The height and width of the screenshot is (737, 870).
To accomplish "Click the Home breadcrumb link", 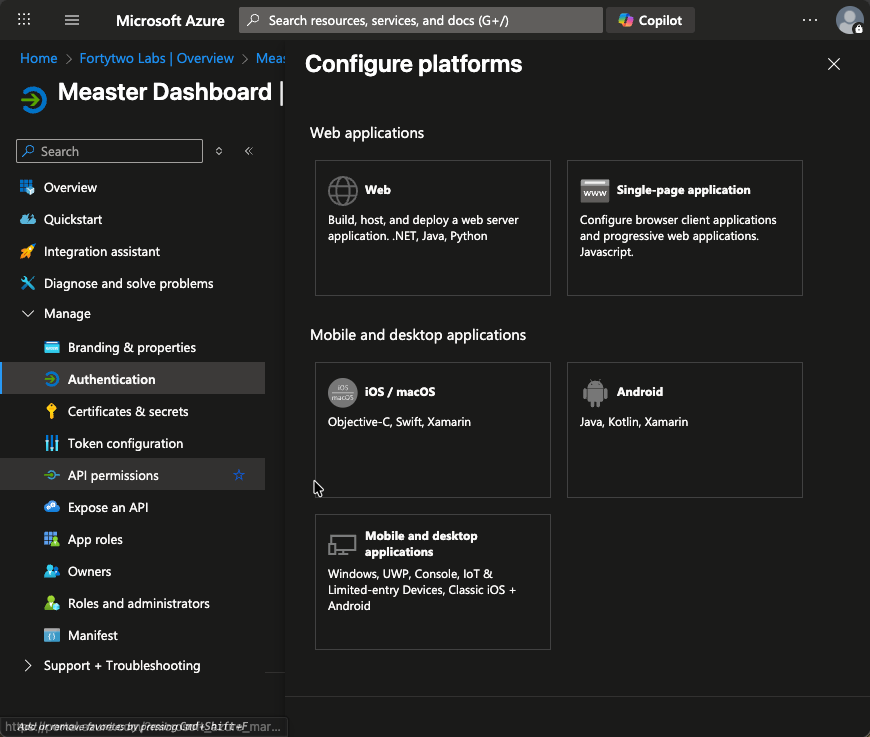I will 38,59.
